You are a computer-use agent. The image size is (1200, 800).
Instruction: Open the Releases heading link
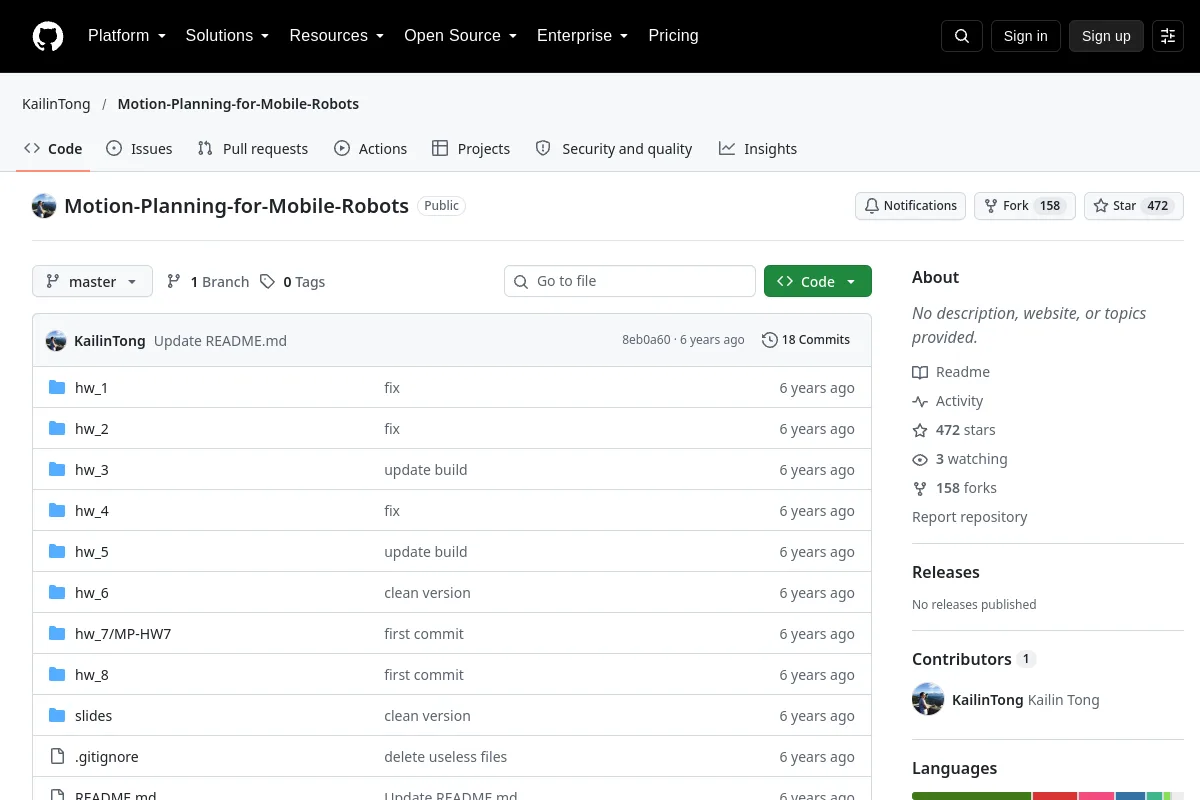[x=945, y=572]
